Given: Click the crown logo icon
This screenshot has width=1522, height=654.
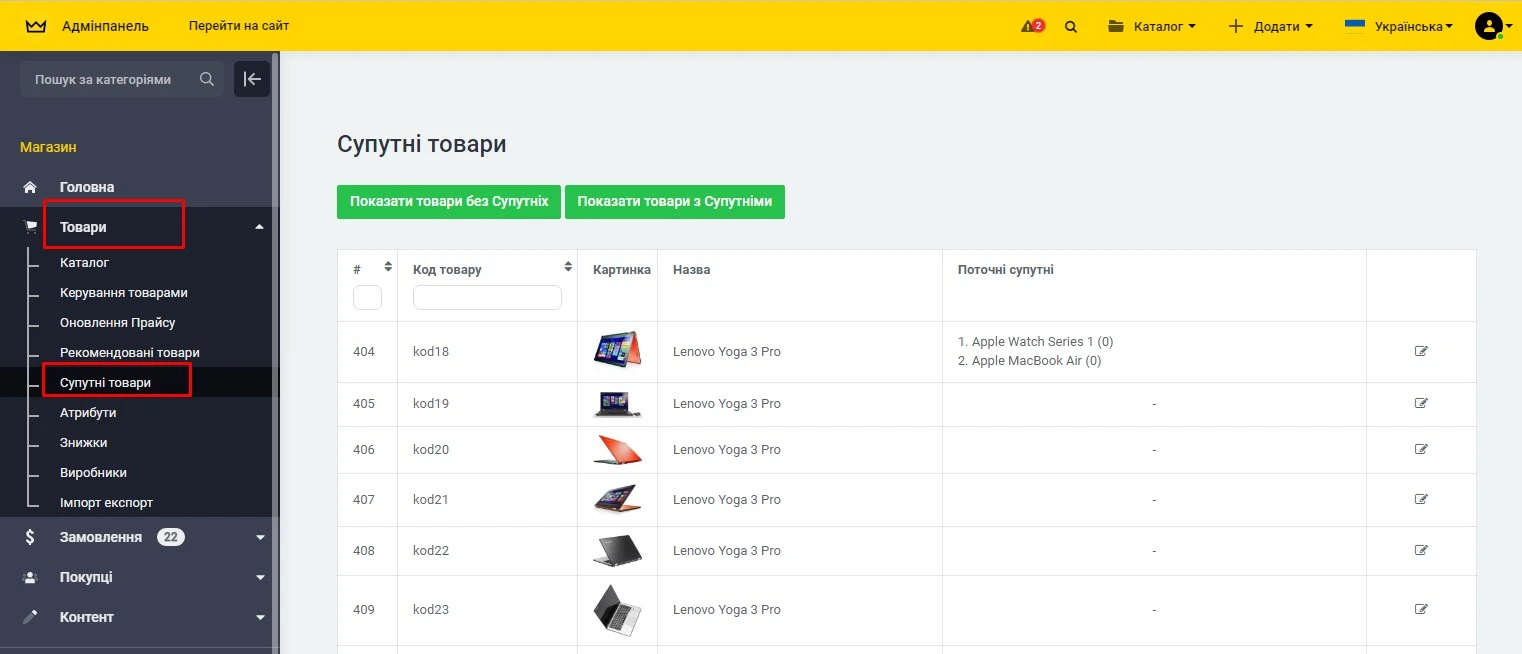Looking at the screenshot, I should [36, 26].
